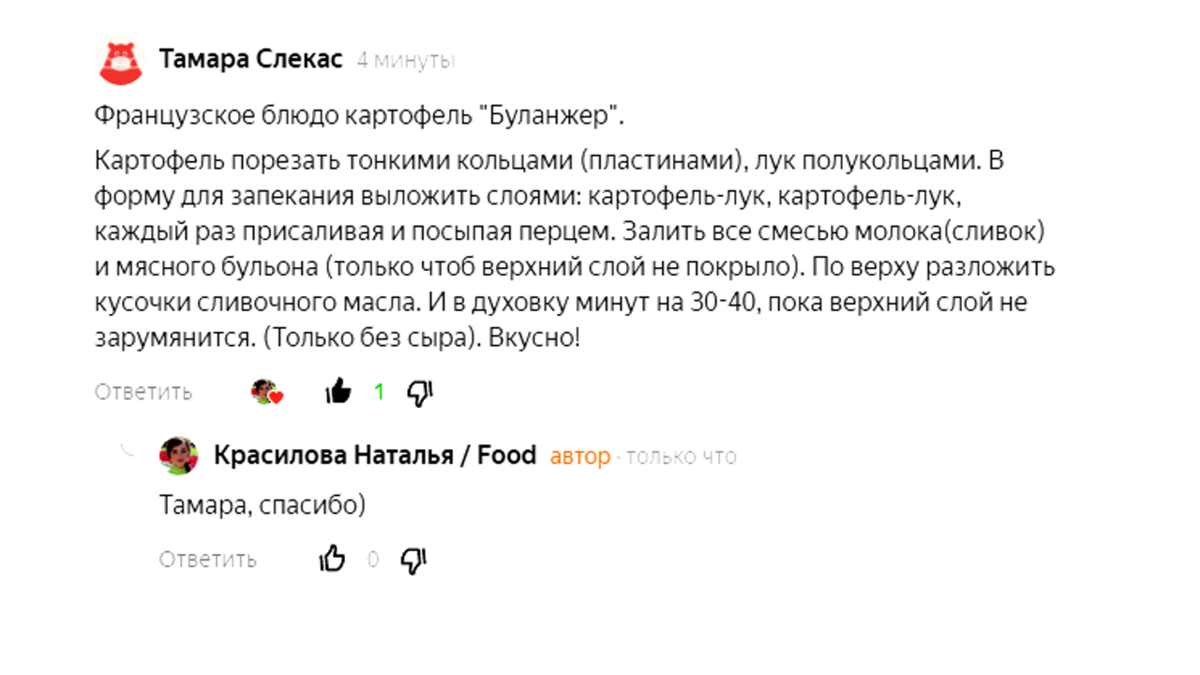Click the like count on Тамара's comment
Image resolution: width=1200 pixels, height=675 pixels.
pyautogui.click(x=379, y=392)
